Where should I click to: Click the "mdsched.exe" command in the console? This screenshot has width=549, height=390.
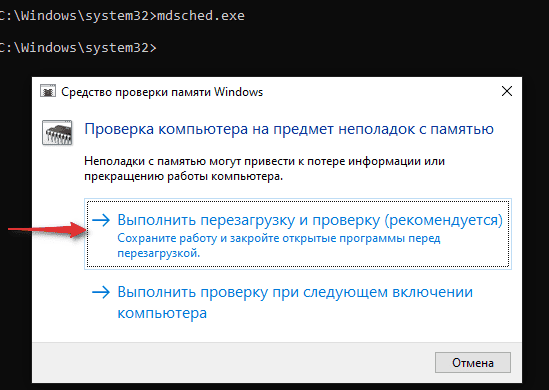pos(201,16)
